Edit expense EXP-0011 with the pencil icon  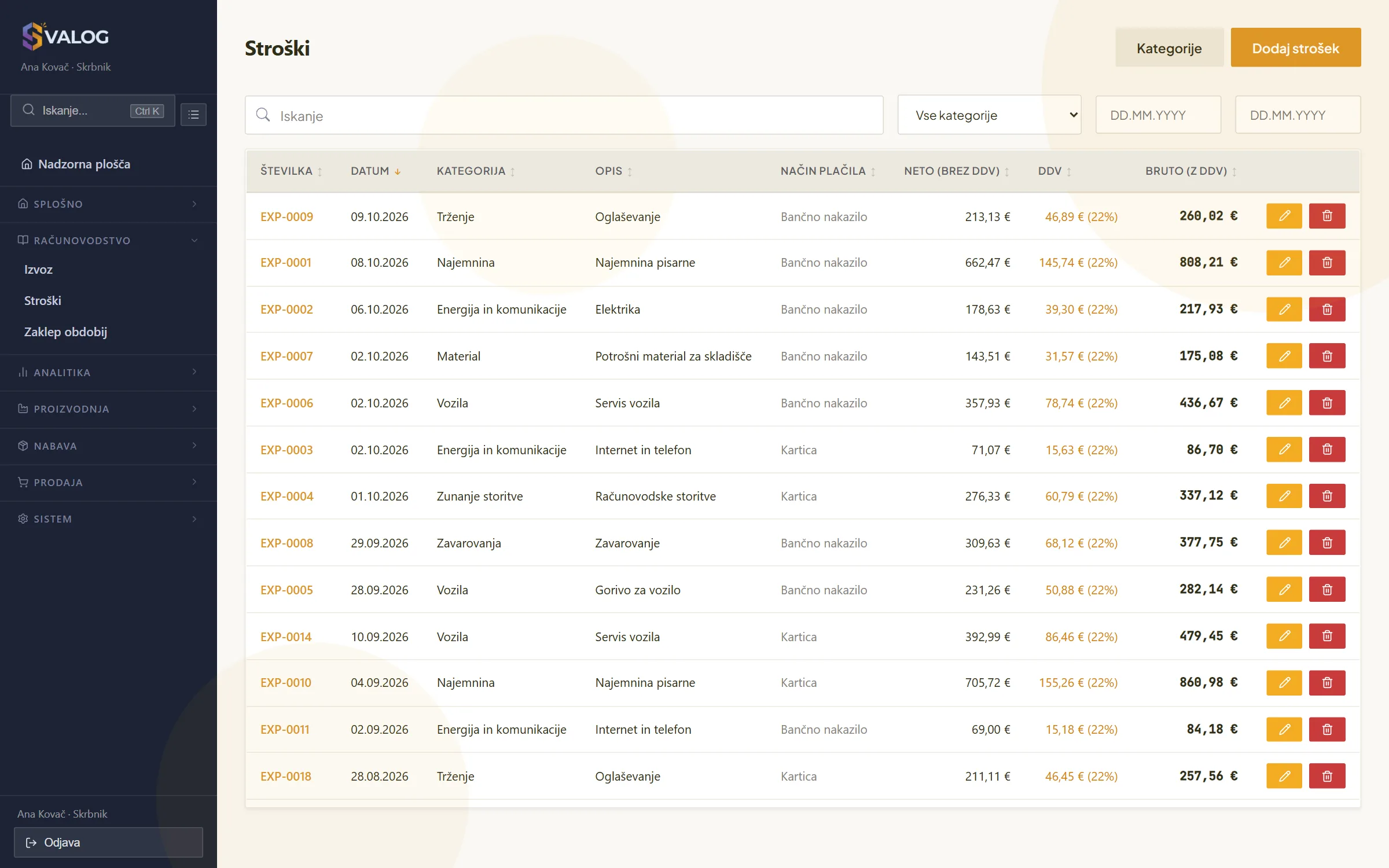point(1284,730)
